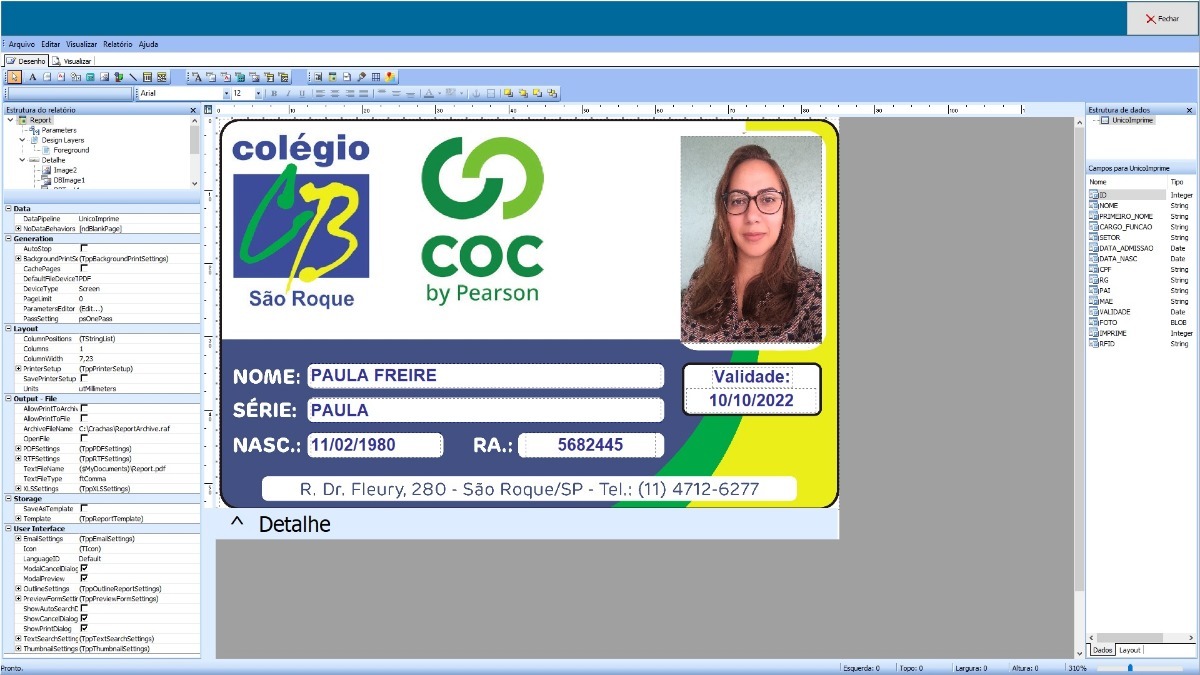Image resolution: width=1200 pixels, height=675 pixels.
Task: Align text to top
Action: click(381, 93)
